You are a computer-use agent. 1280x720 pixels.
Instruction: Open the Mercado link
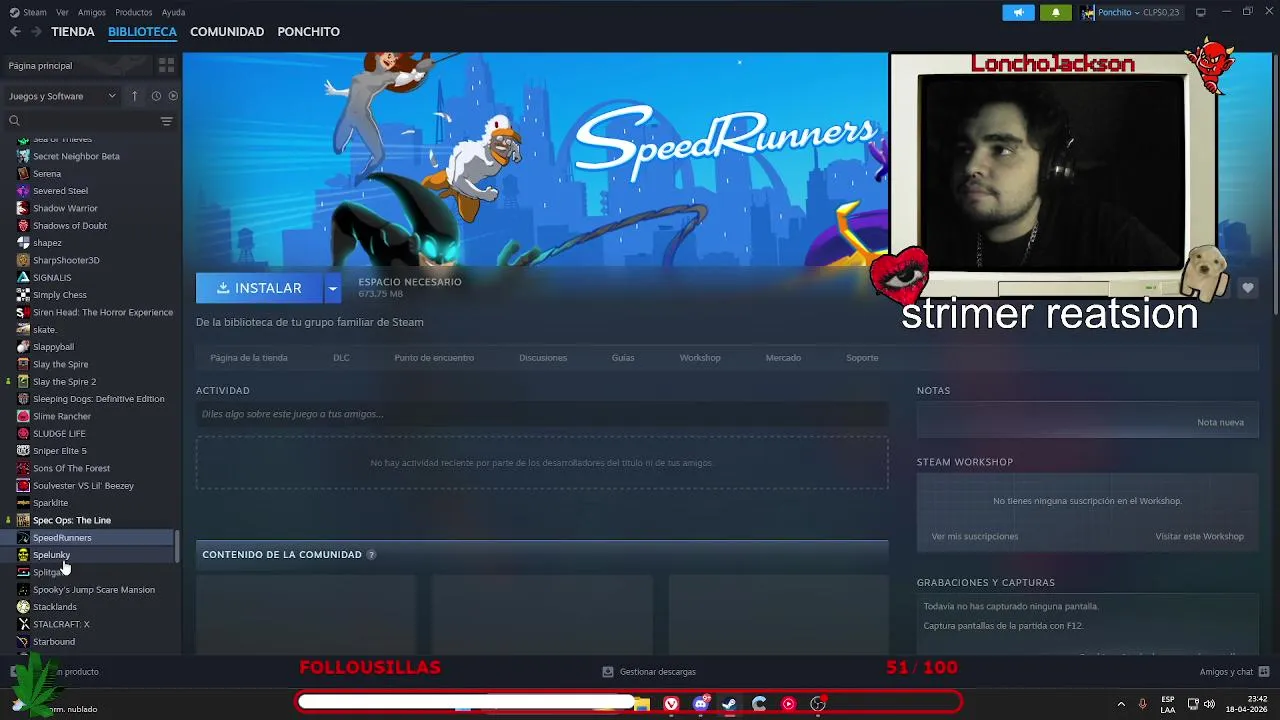[x=783, y=358]
